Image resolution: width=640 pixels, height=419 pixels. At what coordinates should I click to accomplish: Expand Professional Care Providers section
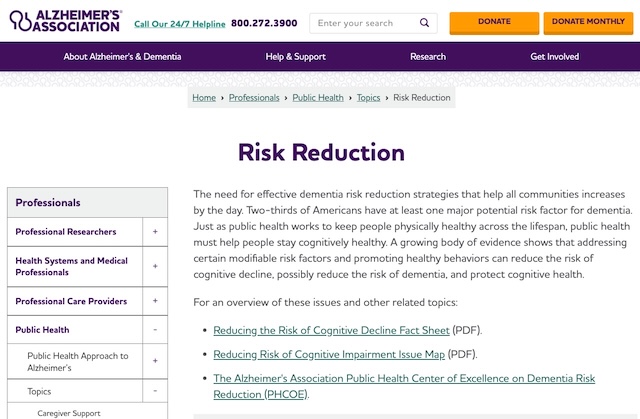pyautogui.click(x=155, y=301)
